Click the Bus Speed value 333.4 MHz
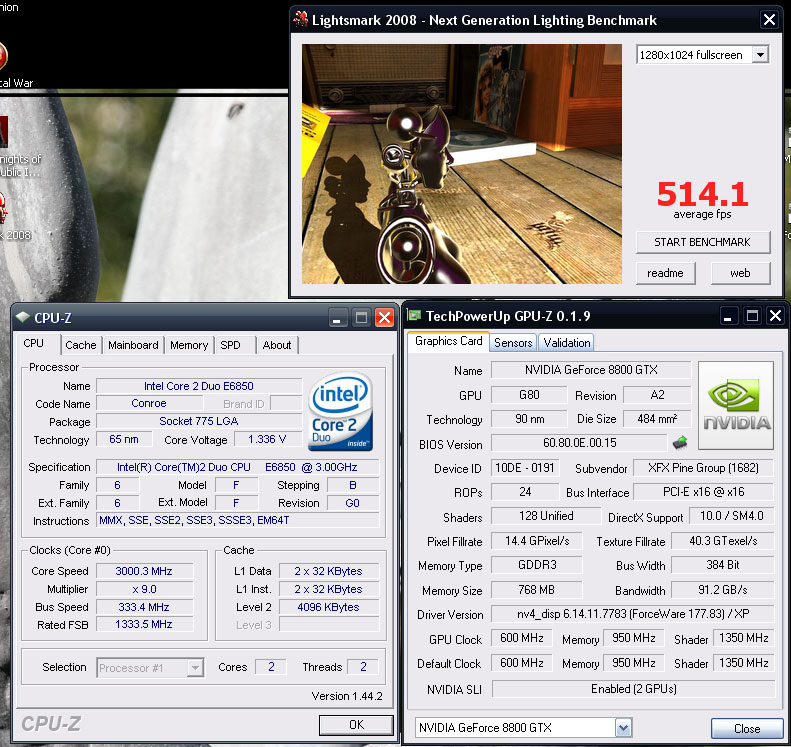Screen dimensions: 791x747 [144, 607]
